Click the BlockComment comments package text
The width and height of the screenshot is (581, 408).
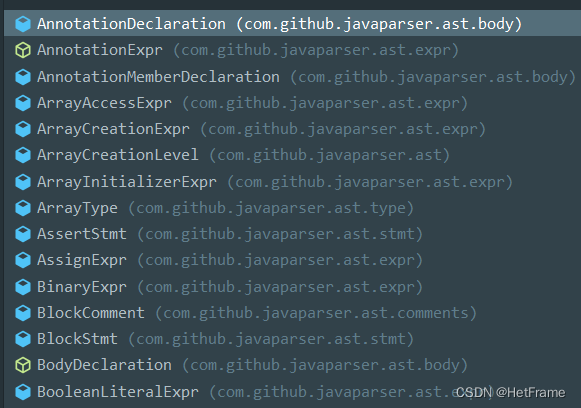pos(316,313)
